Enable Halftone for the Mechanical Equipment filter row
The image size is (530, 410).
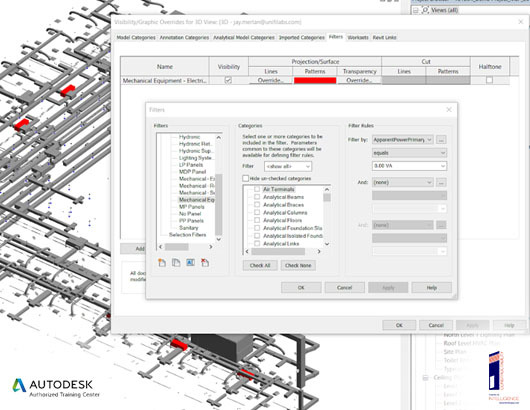(489, 80)
